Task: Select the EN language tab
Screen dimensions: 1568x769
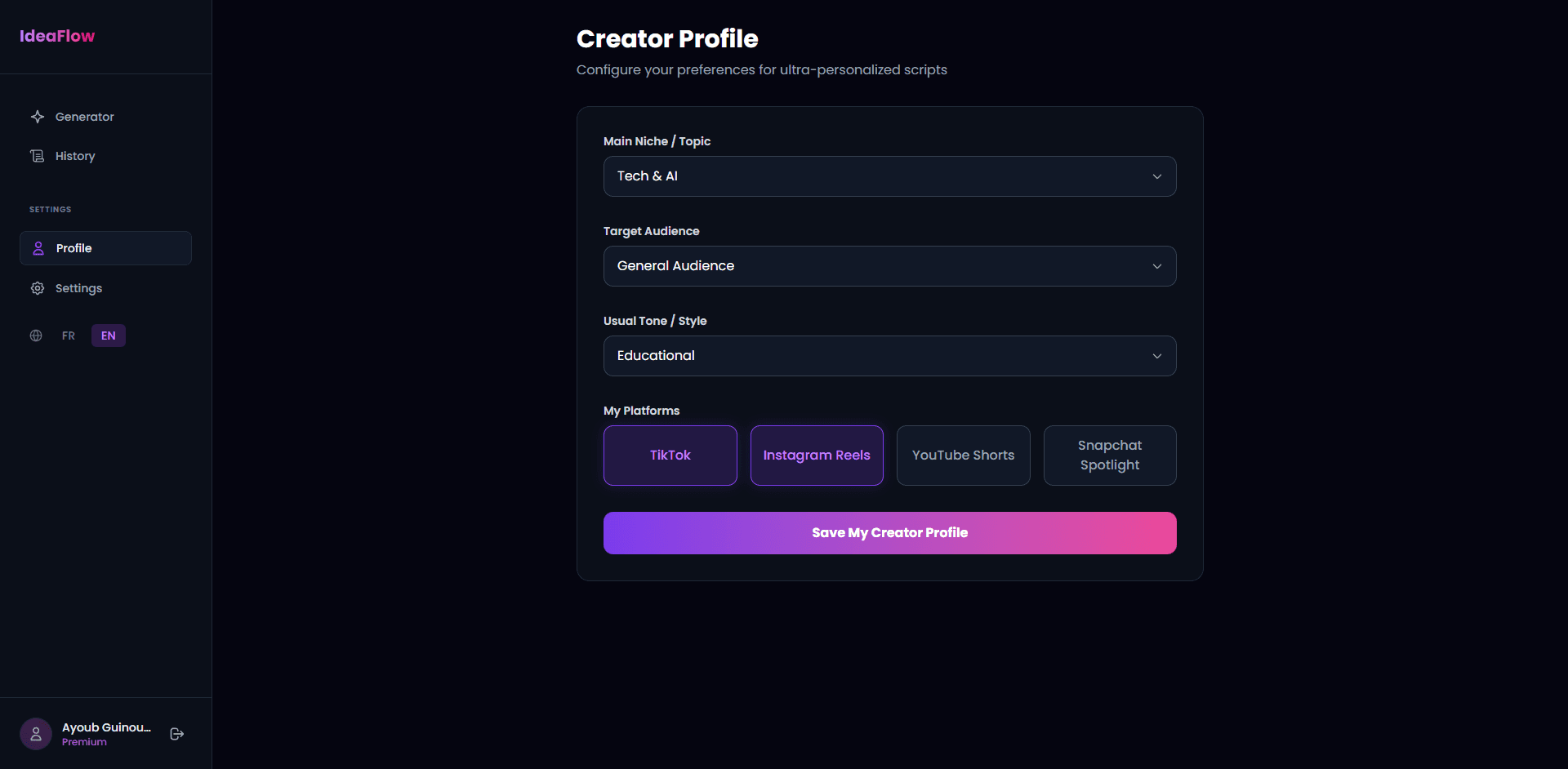Action: pyautogui.click(x=108, y=336)
